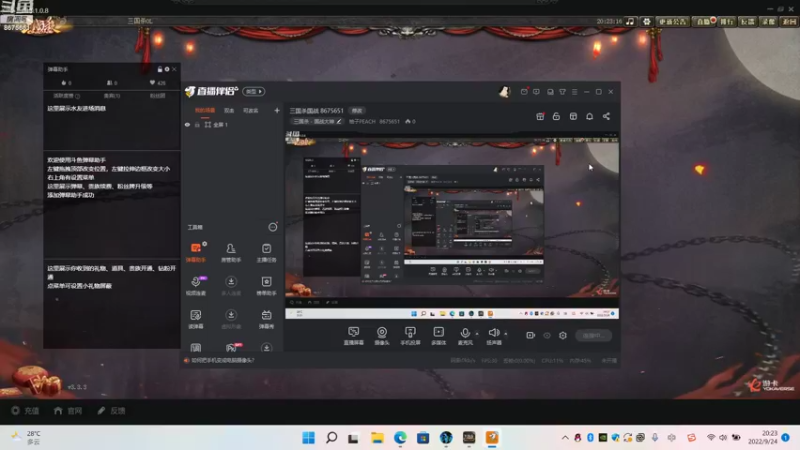The width and height of the screenshot is (800, 450).
Task: Toggle the padlock icon above the preview
Action: pyautogui.click(x=556, y=116)
